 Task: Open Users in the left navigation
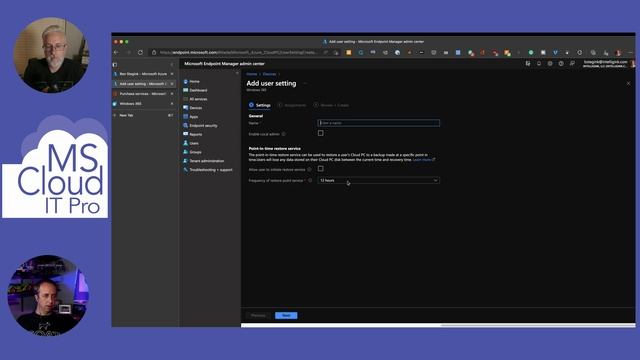(x=194, y=143)
